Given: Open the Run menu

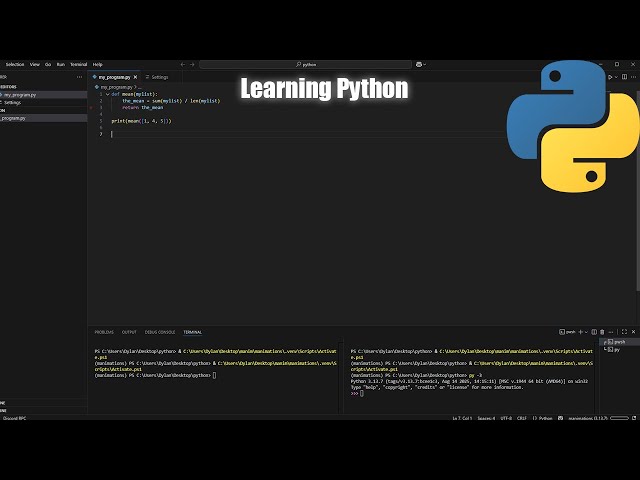Looking at the screenshot, I should 61,64.
